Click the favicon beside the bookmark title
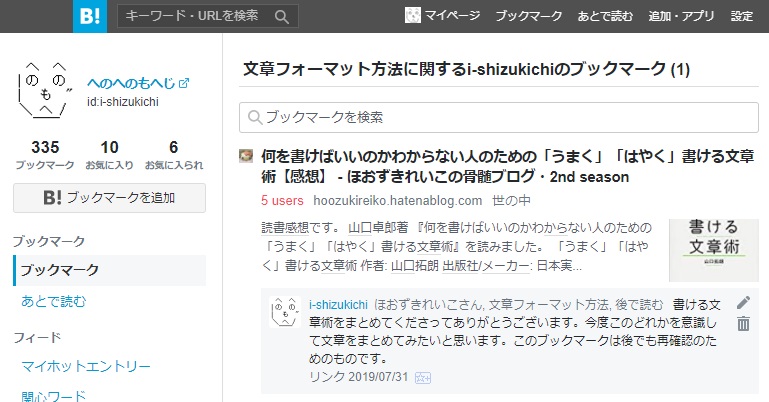The width and height of the screenshot is (769, 402). (246, 156)
